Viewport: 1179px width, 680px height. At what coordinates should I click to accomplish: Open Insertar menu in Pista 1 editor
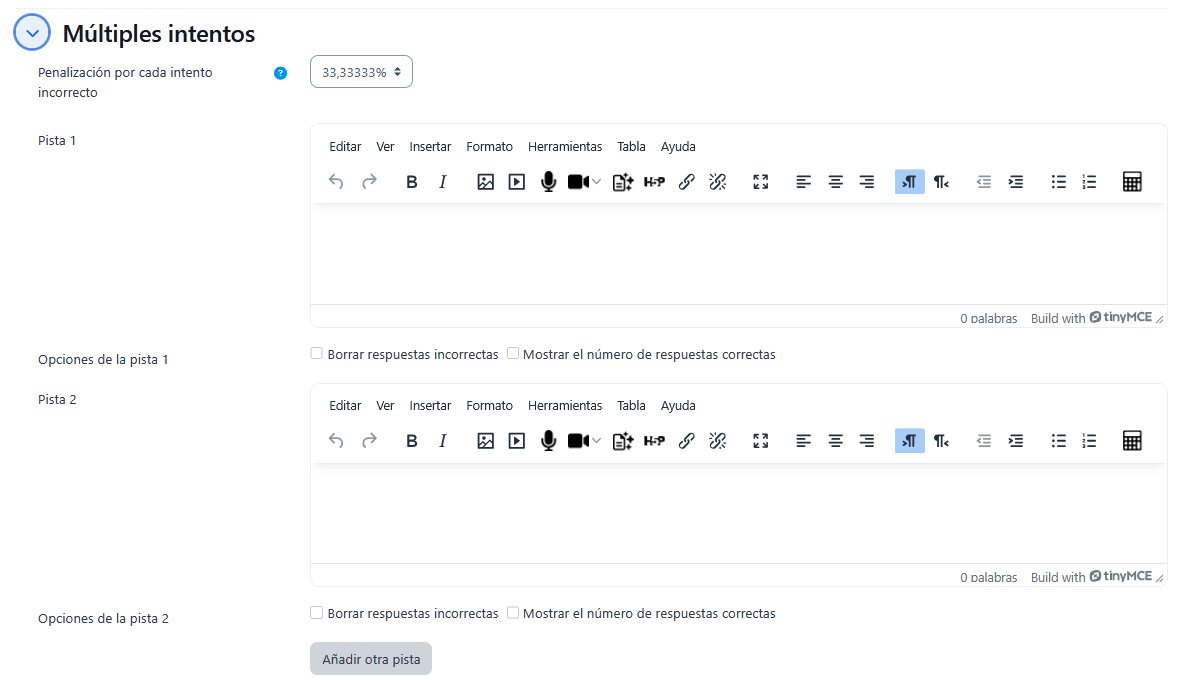point(430,147)
